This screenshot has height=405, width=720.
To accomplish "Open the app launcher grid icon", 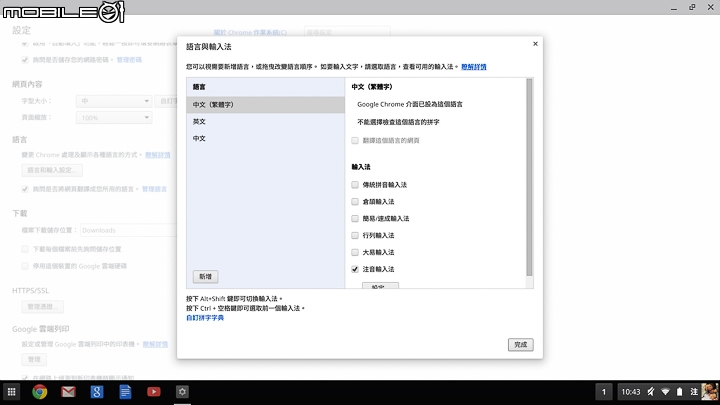I will click(11, 392).
